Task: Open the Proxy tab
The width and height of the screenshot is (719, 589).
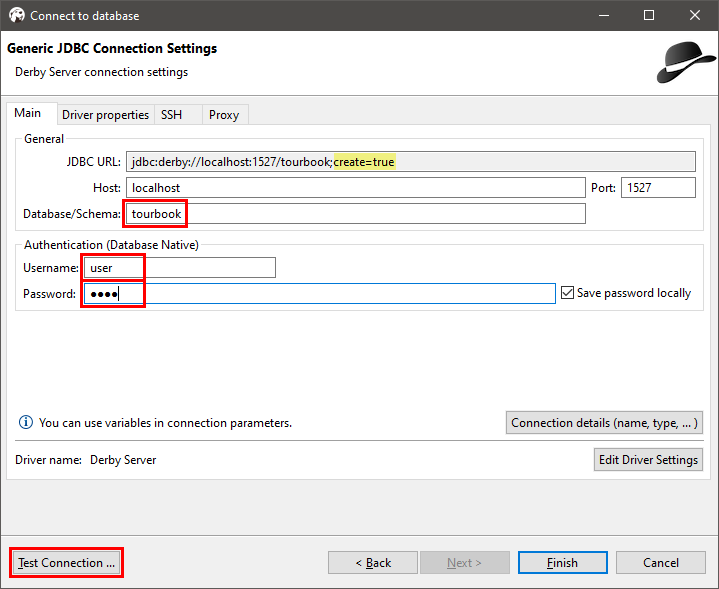Action: click(x=224, y=115)
